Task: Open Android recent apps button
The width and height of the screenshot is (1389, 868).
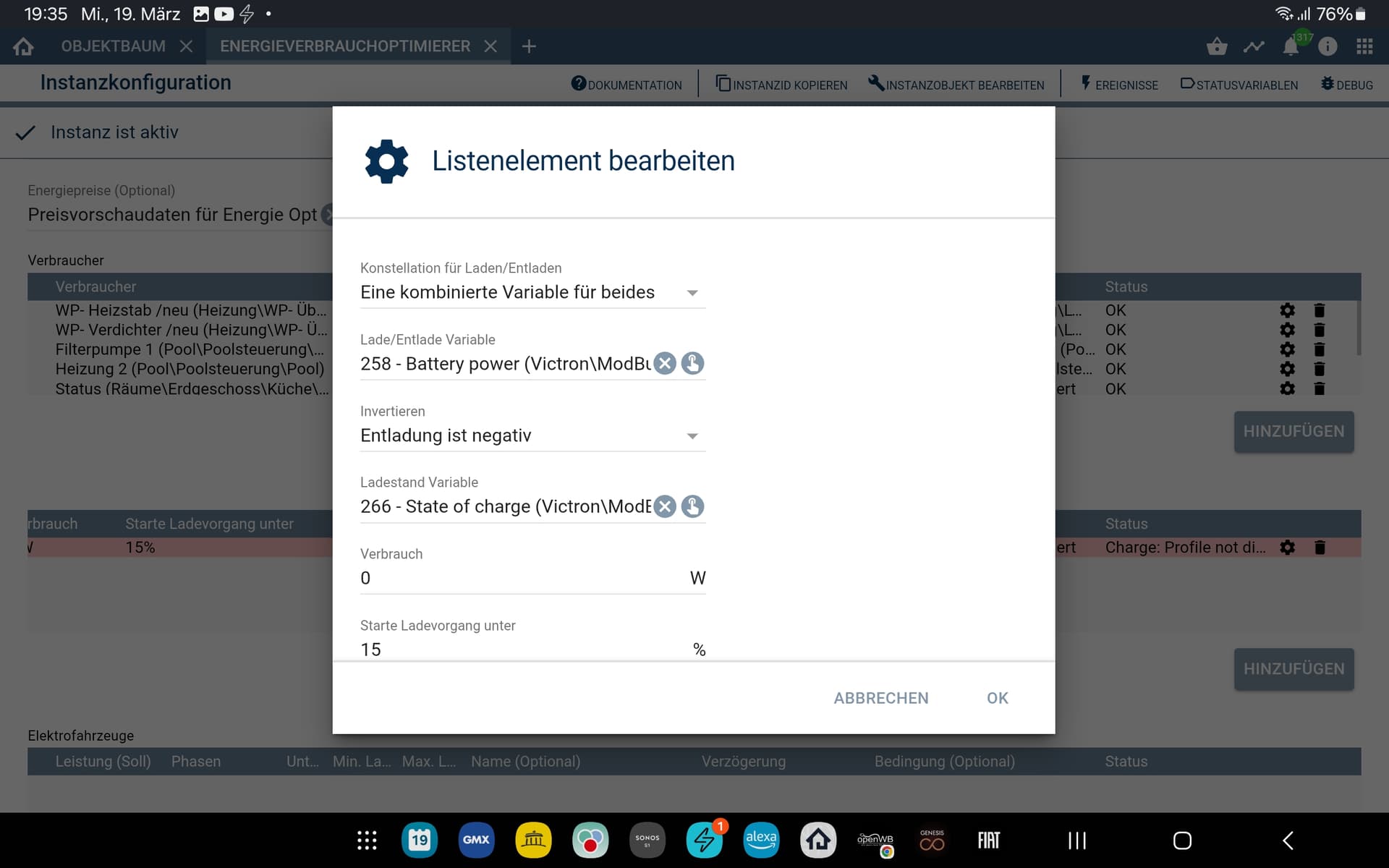Action: pos(1077,841)
